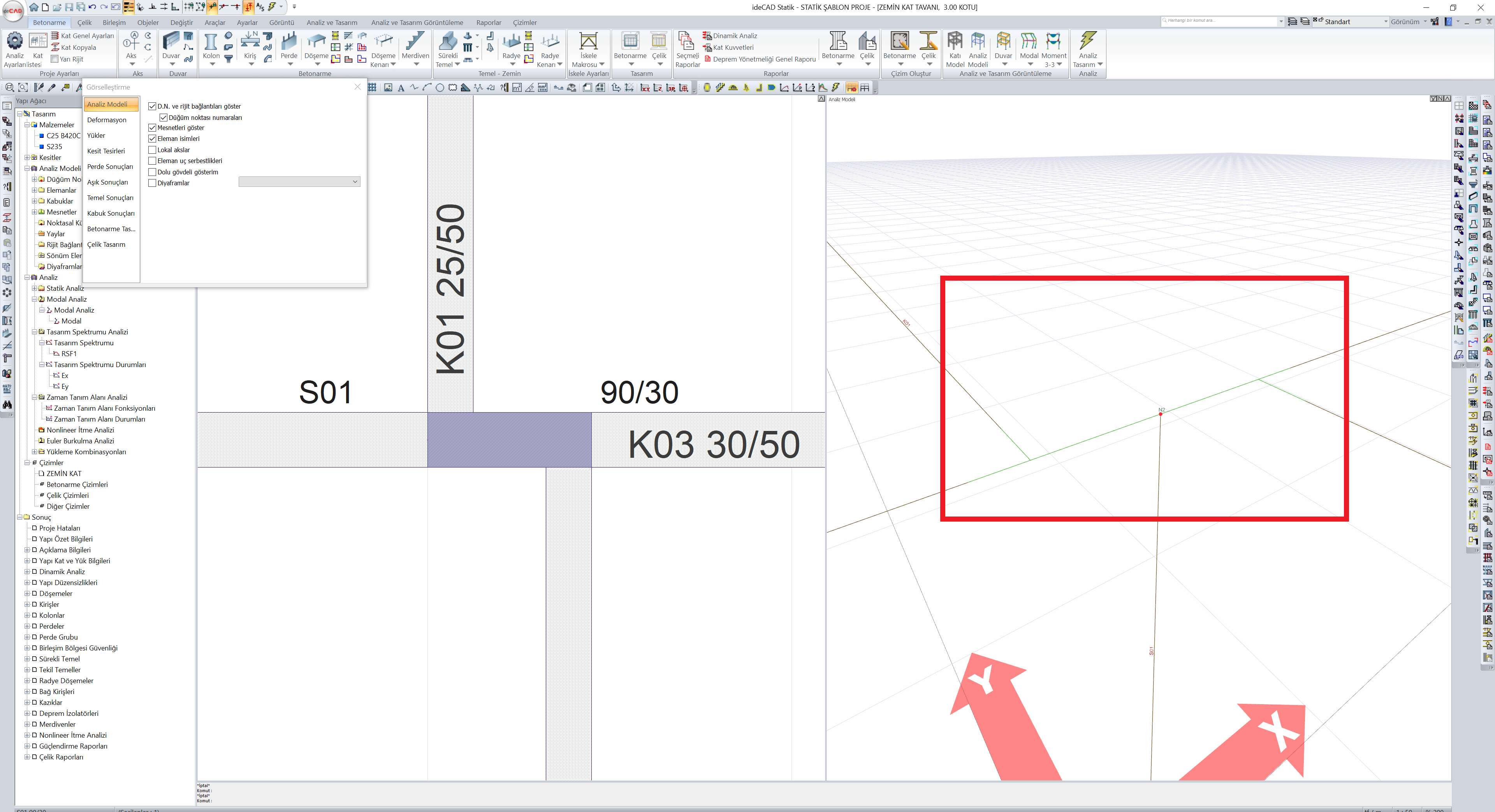The width and height of the screenshot is (1495, 812).
Task: Open Kat Kuvvetleri report
Action: click(728, 47)
